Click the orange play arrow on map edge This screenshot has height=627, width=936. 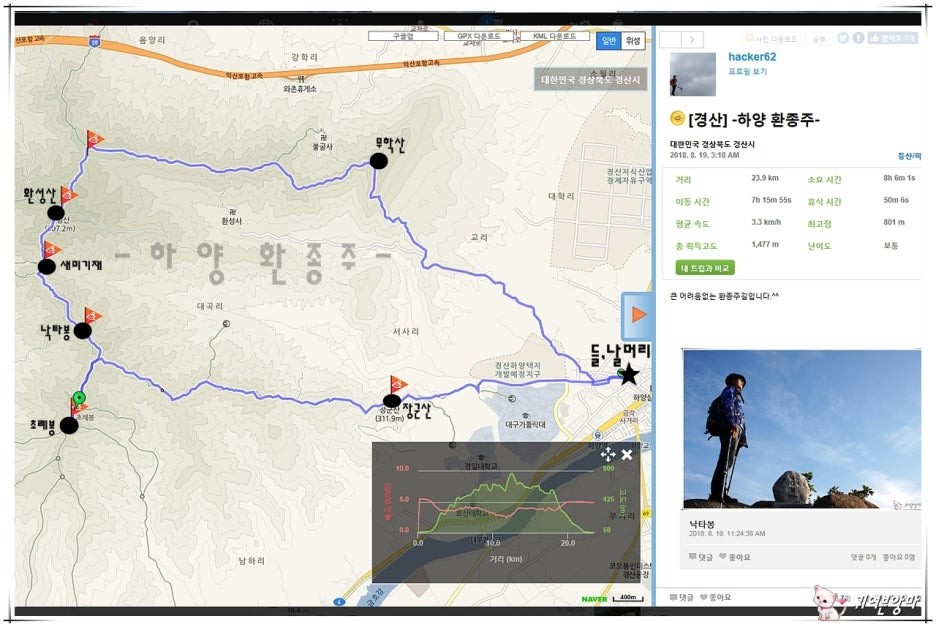click(638, 315)
